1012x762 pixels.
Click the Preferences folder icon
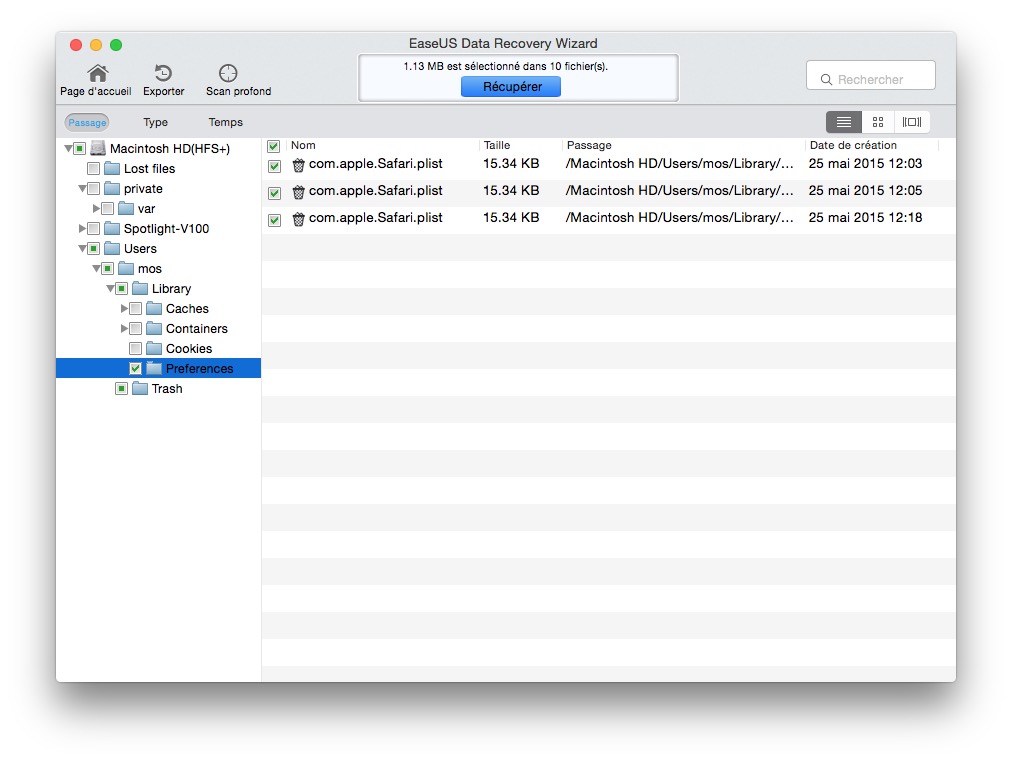[154, 368]
